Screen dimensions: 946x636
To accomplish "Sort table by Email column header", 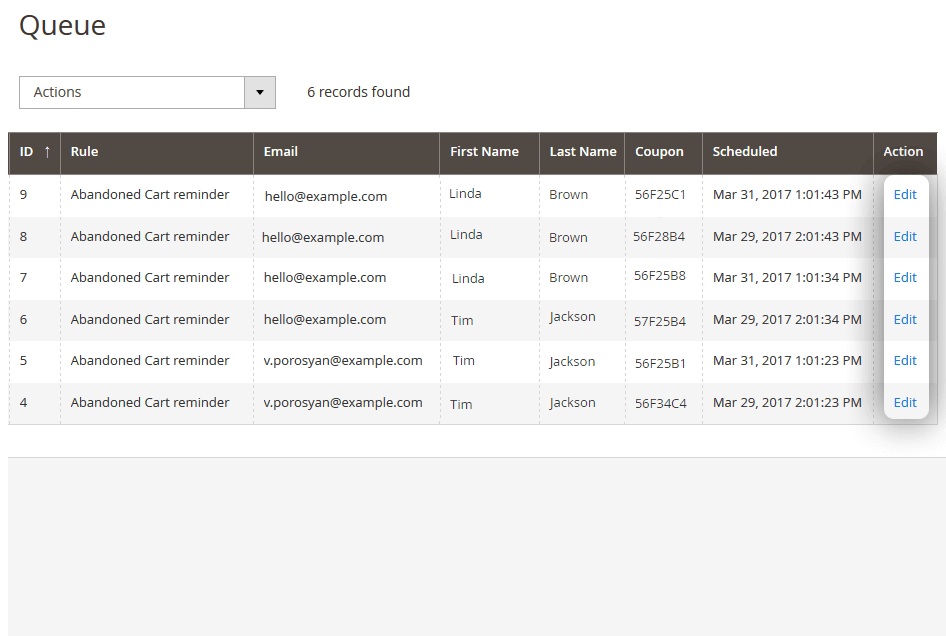I will coord(281,151).
